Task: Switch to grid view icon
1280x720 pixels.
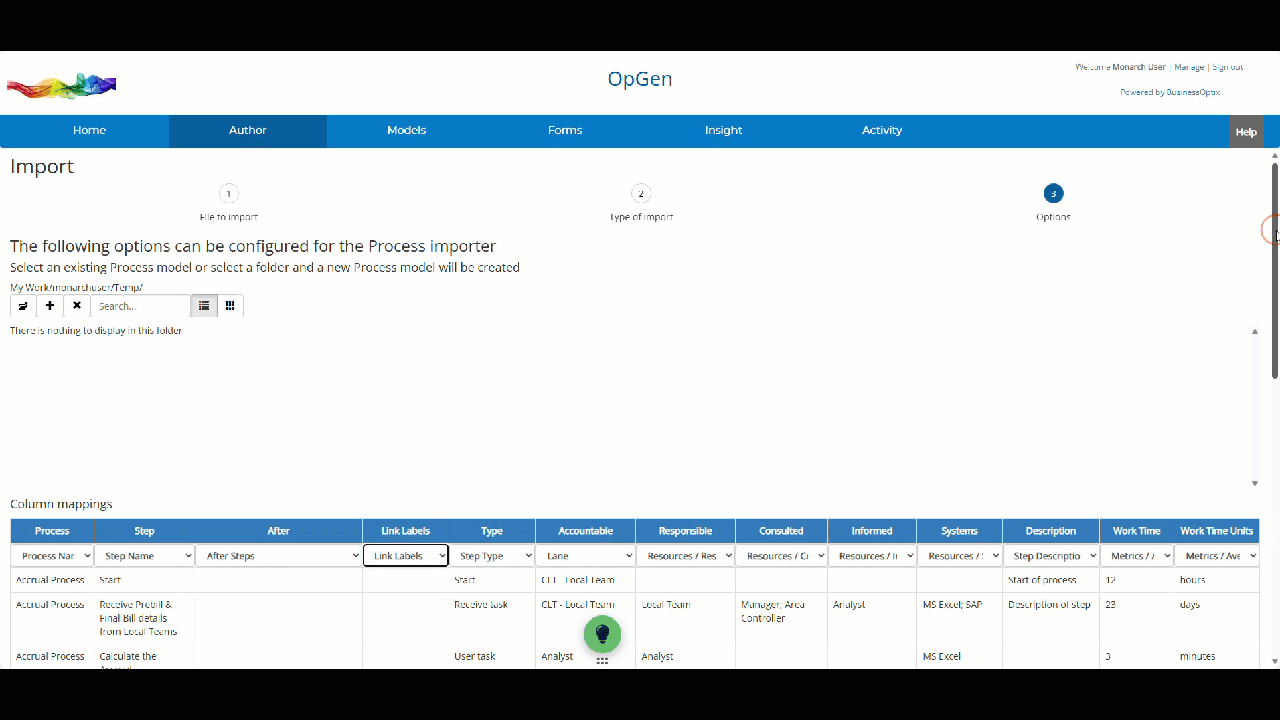Action: click(230, 306)
